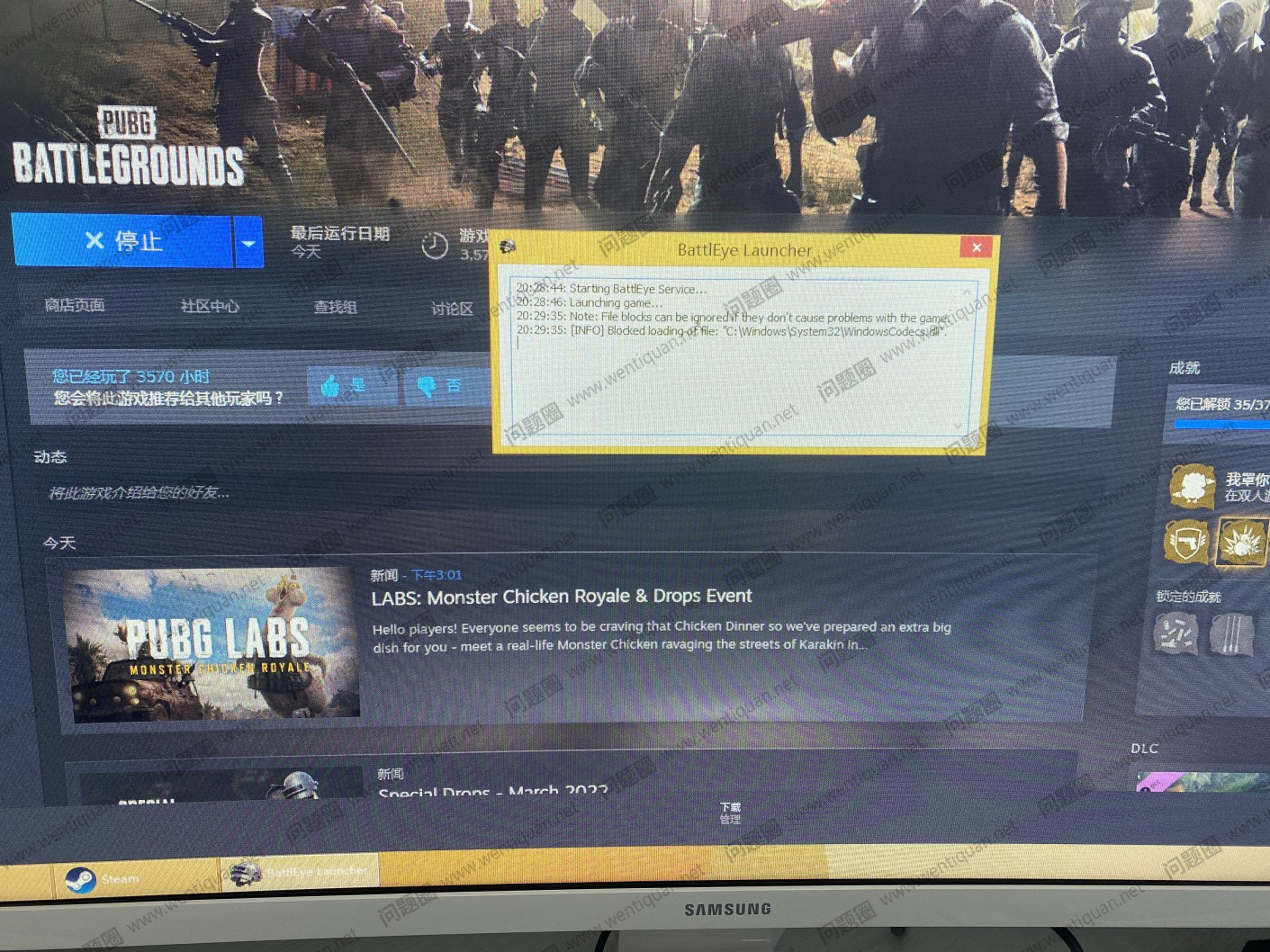Select the explosion achievement badge

point(1241,543)
